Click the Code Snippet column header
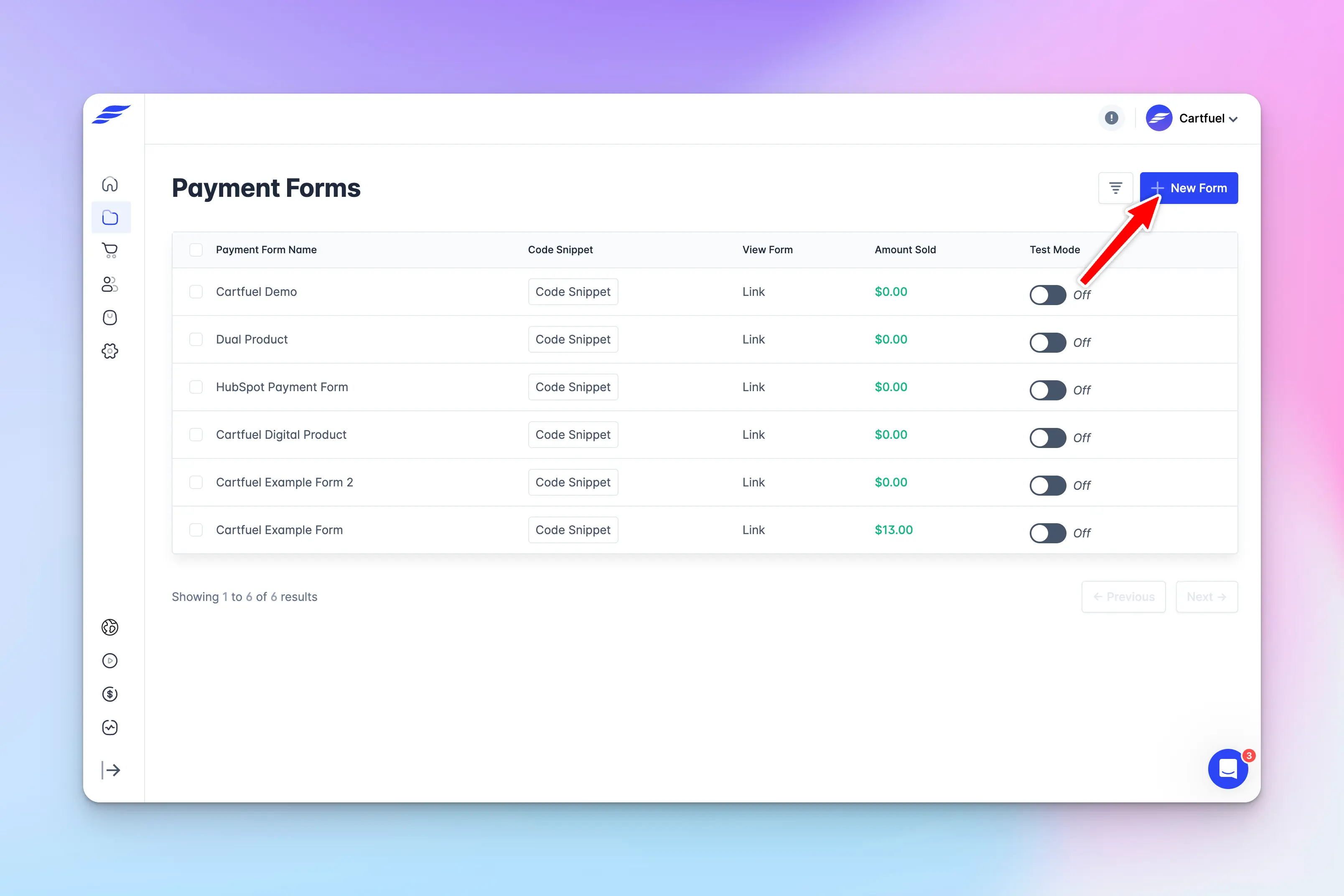Viewport: 1344px width, 896px height. (560, 250)
